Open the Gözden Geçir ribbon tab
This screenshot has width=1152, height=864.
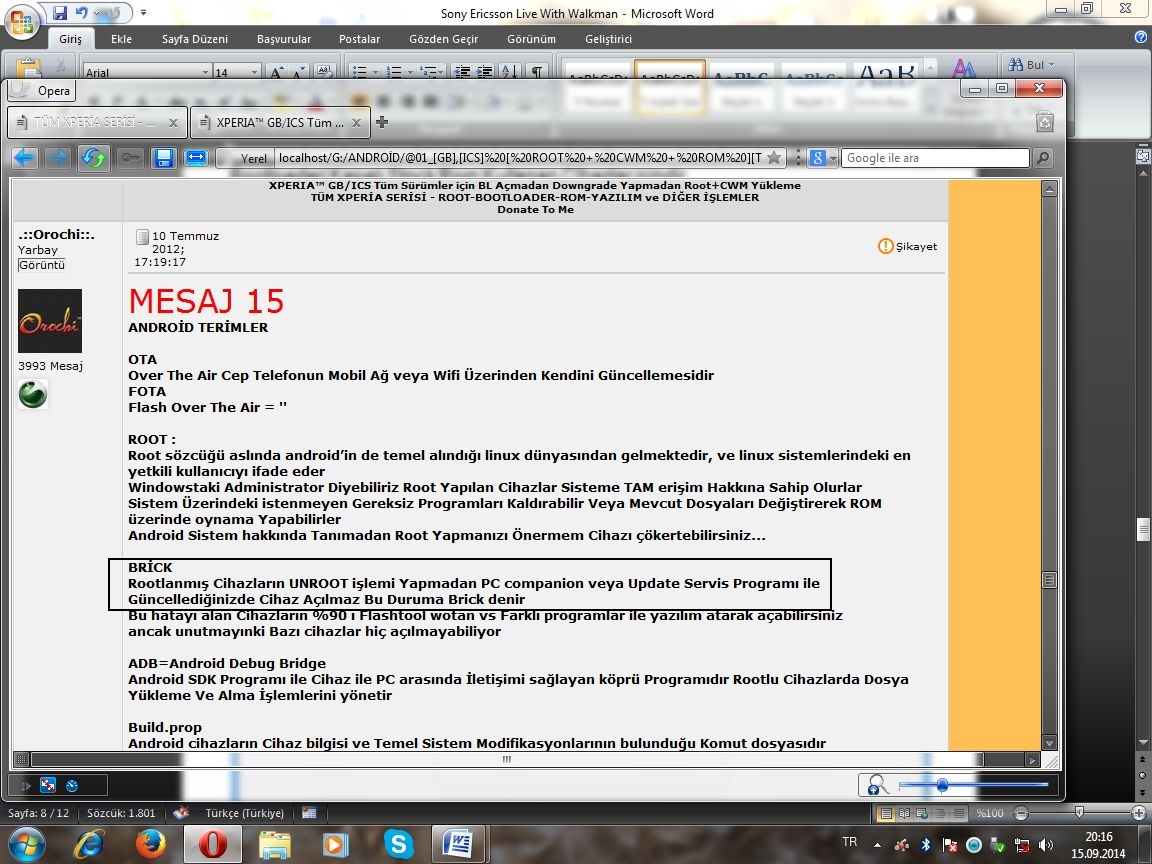(x=443, y=39)
